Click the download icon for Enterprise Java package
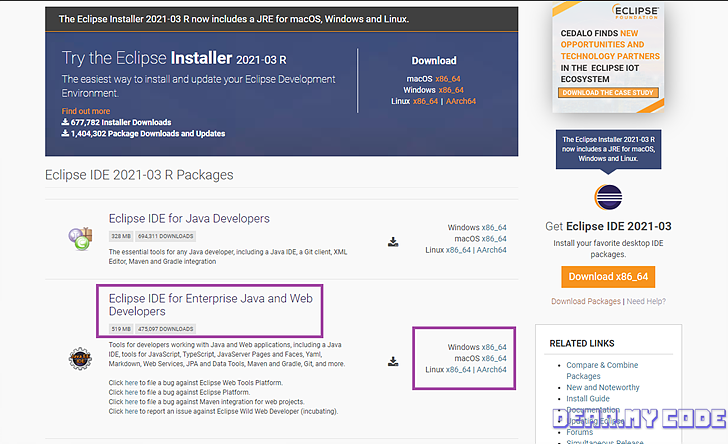This screenshot has width=728, height=444. click(393, 361)
